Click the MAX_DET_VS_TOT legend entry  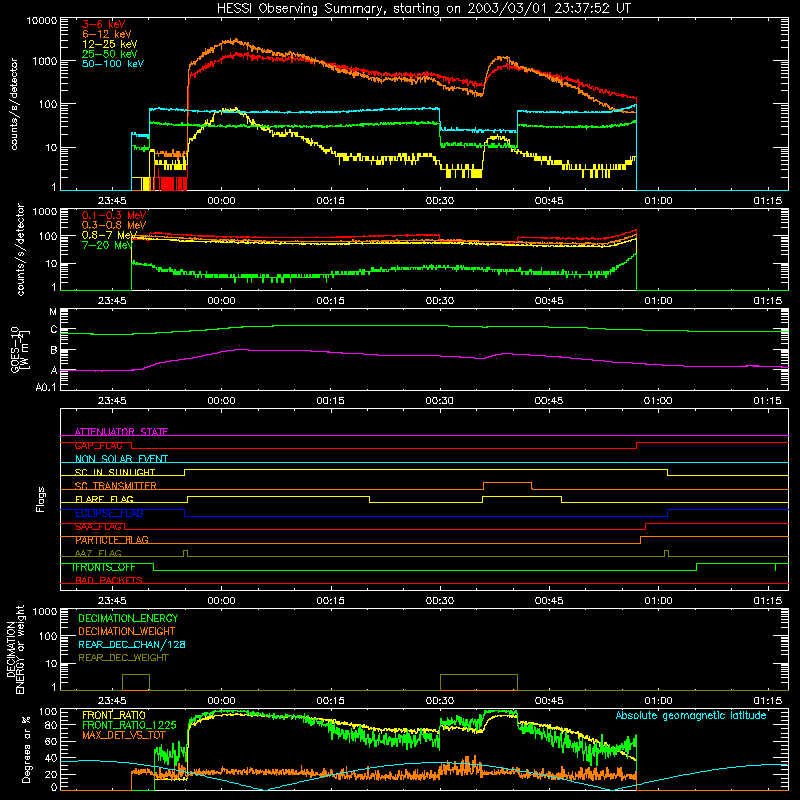tap(123, 735)
